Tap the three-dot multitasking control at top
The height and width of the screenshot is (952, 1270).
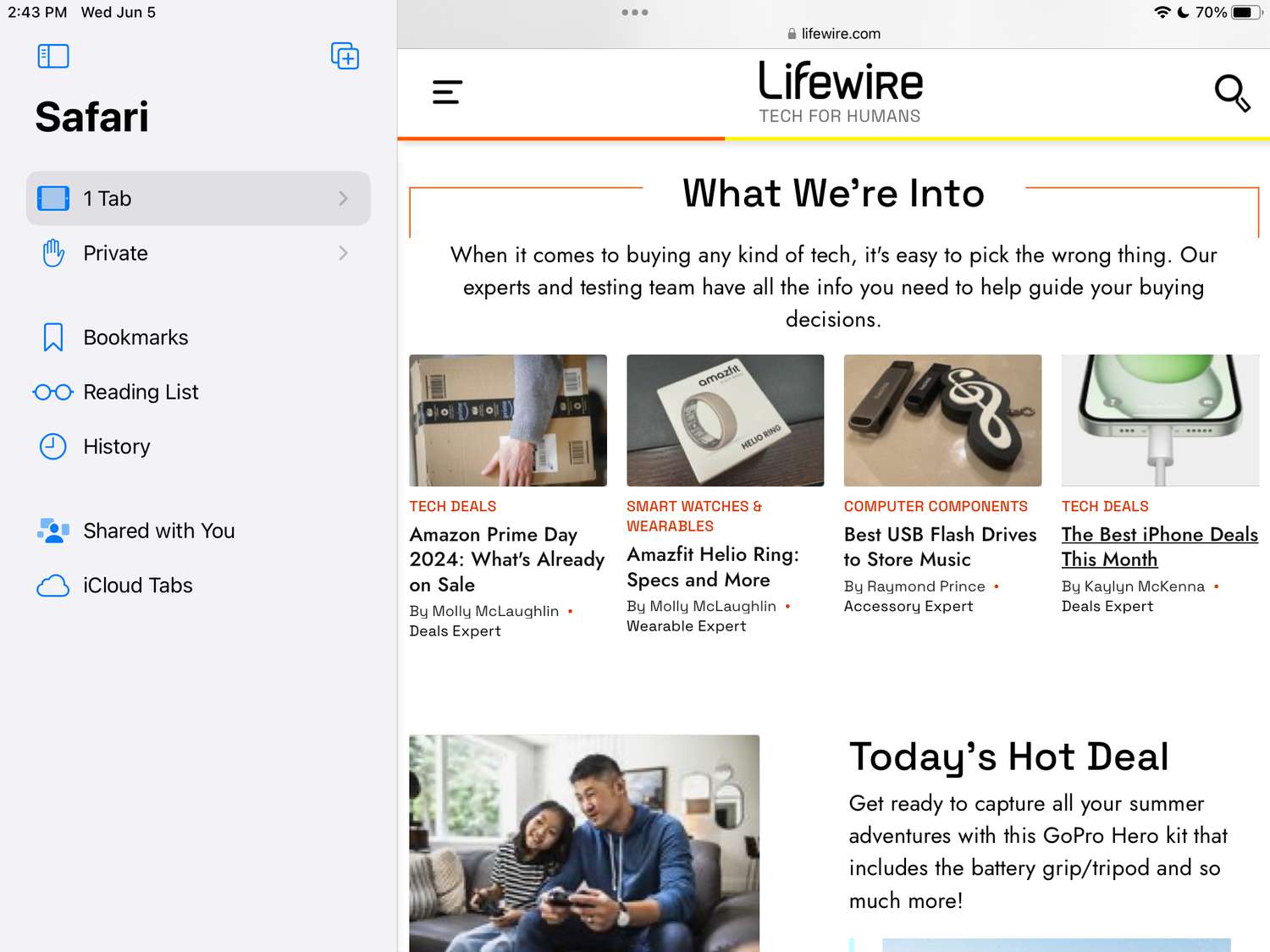pyautogui.click(x=634, y=13)
